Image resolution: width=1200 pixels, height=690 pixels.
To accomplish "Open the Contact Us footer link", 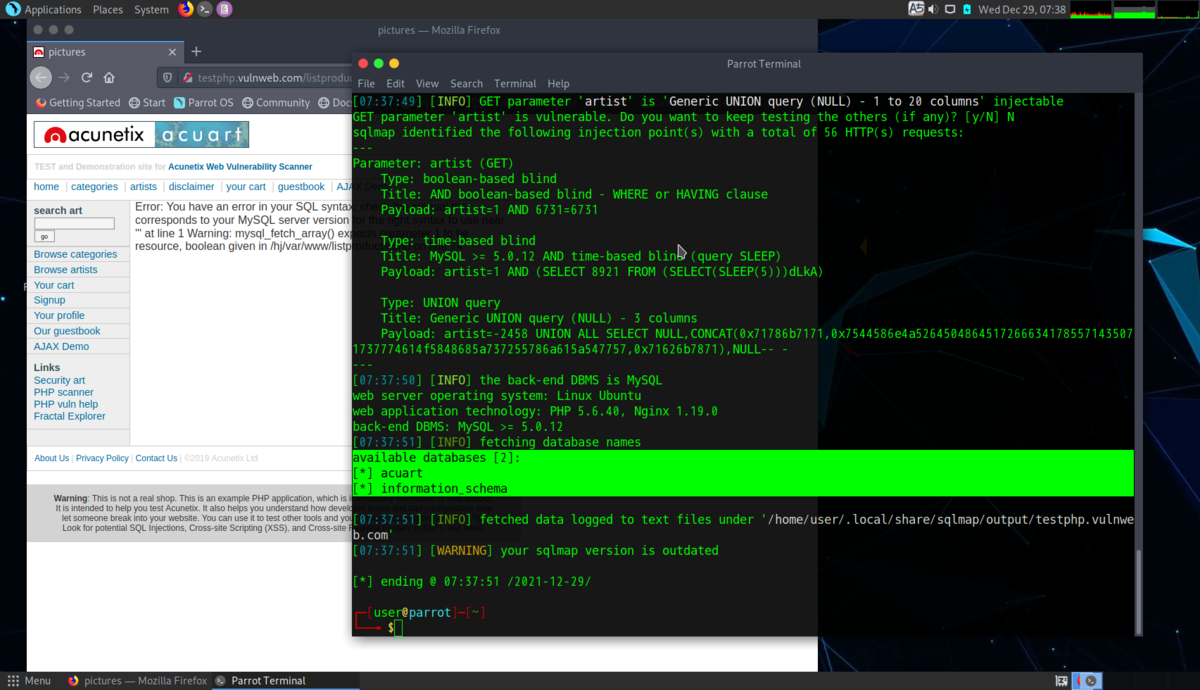I will coord(156,459).
